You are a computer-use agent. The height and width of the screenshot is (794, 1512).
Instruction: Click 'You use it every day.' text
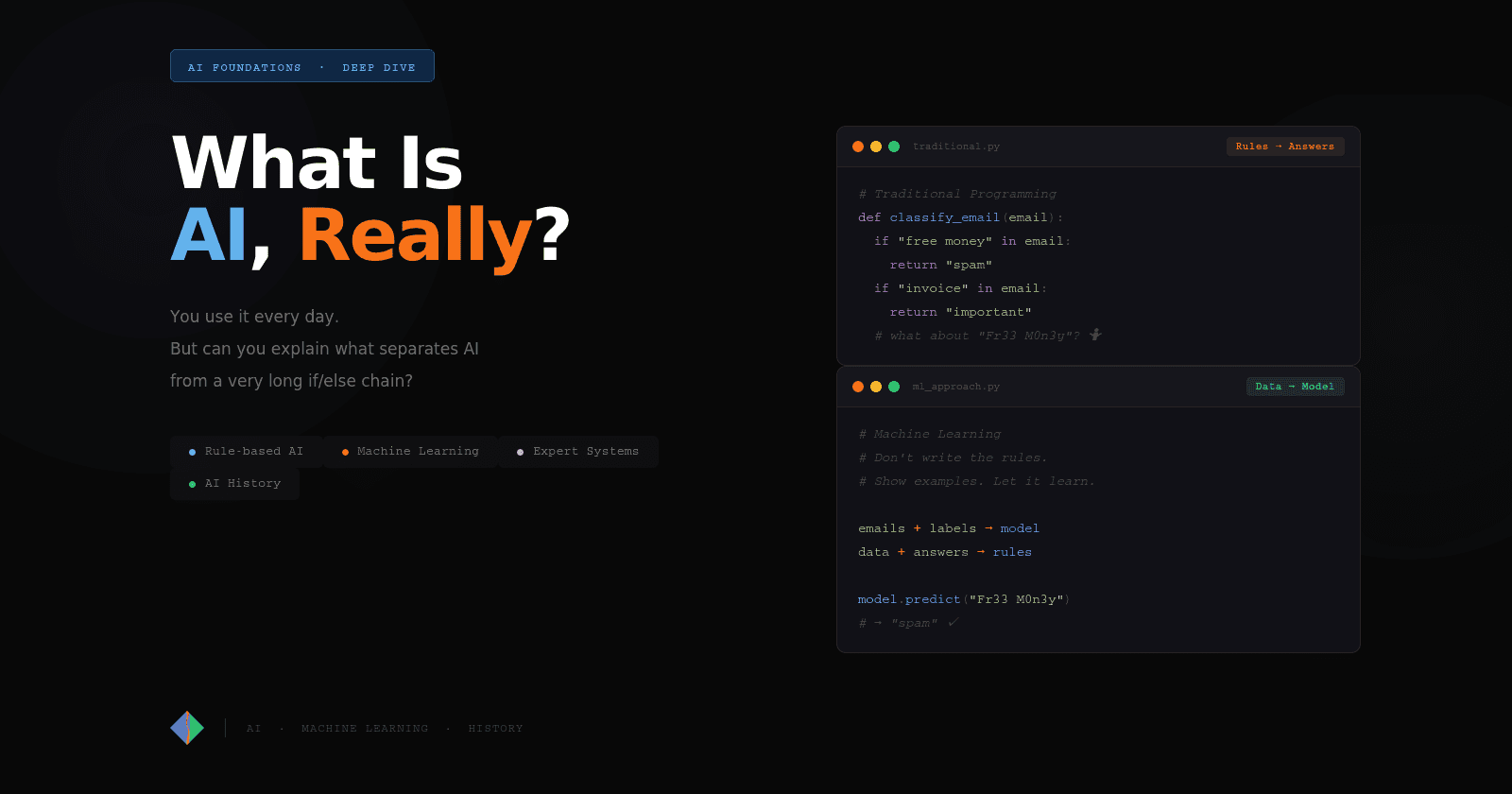254,317
